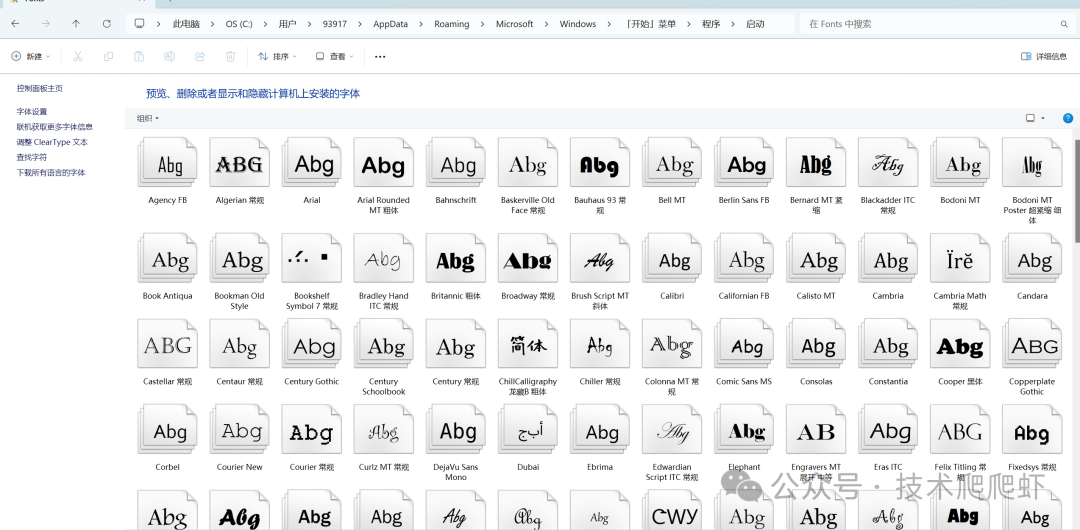
Task: Open 联机获取更多字体信息 link
Action: tap(55, 127)
